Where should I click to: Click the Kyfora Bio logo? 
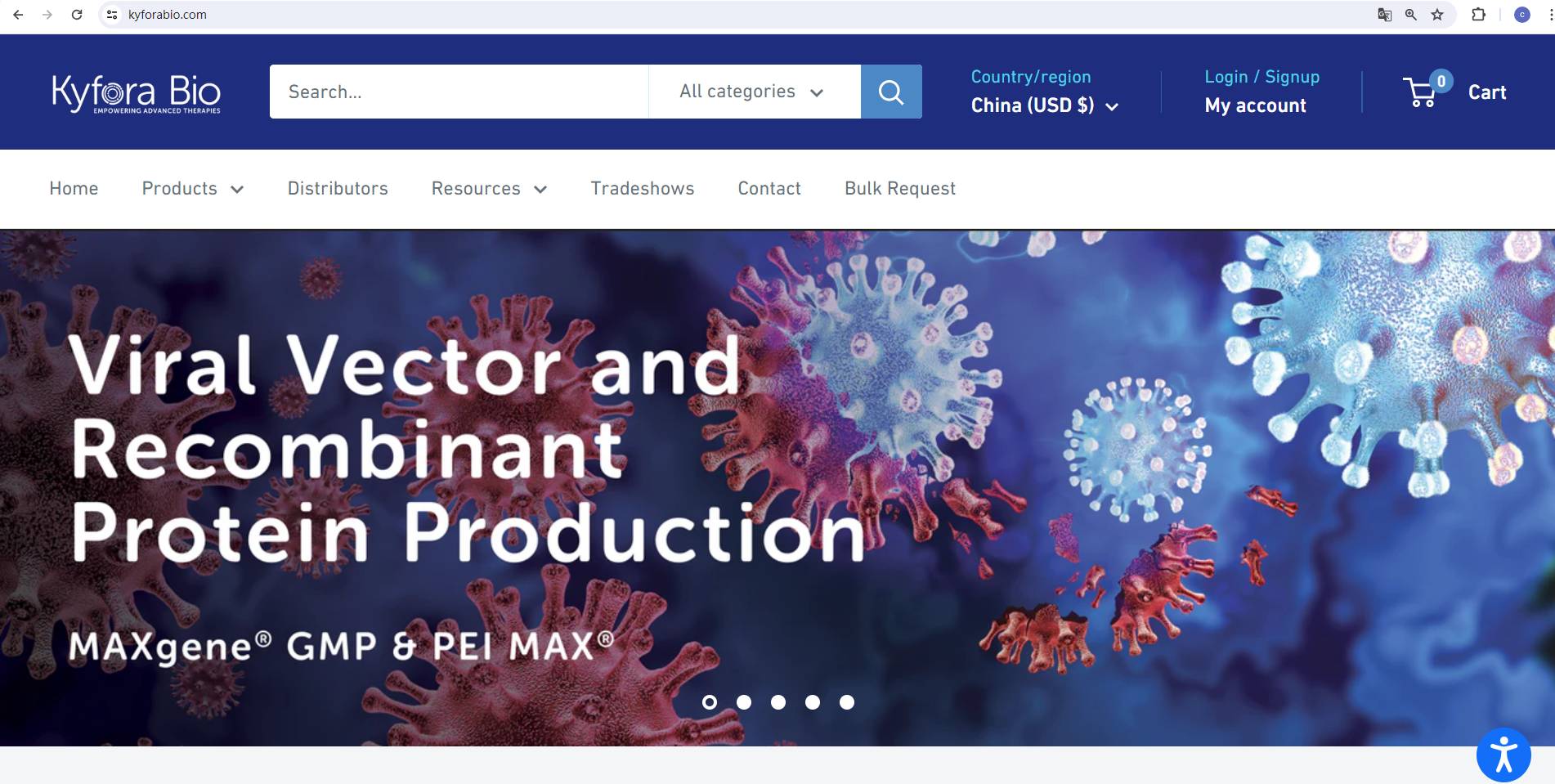(x=137, y=93)
